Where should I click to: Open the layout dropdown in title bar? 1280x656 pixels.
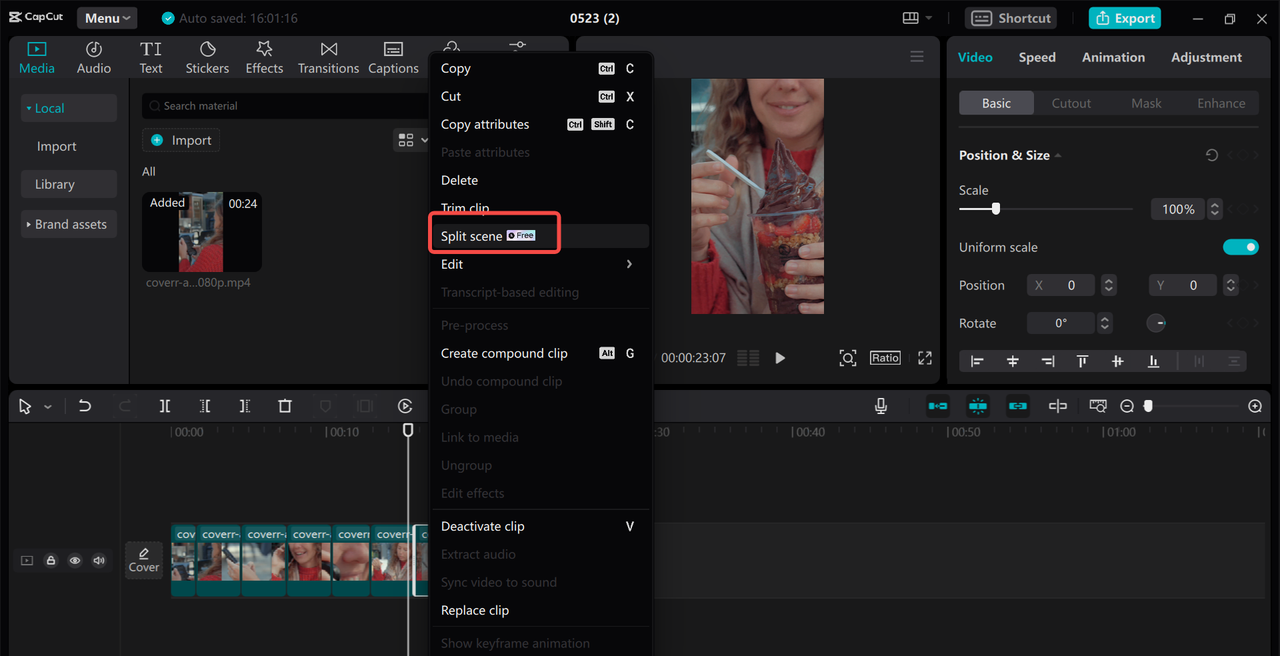point(917,18)
